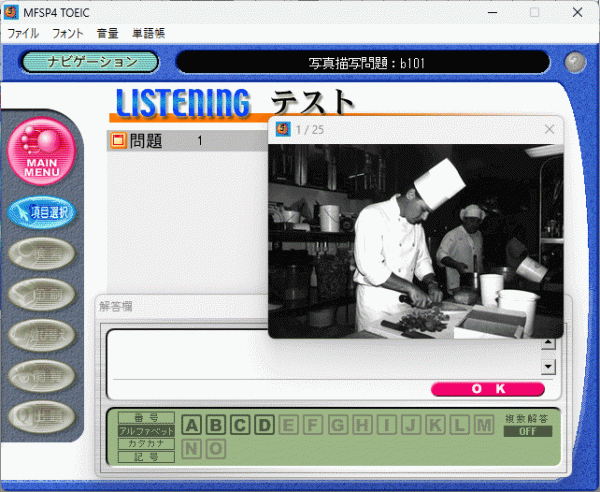The width and height of the screenshot is (600, 492).
Task: Click the orange 問題 icon
Action: pyautogui.click(x=119, y=141)
